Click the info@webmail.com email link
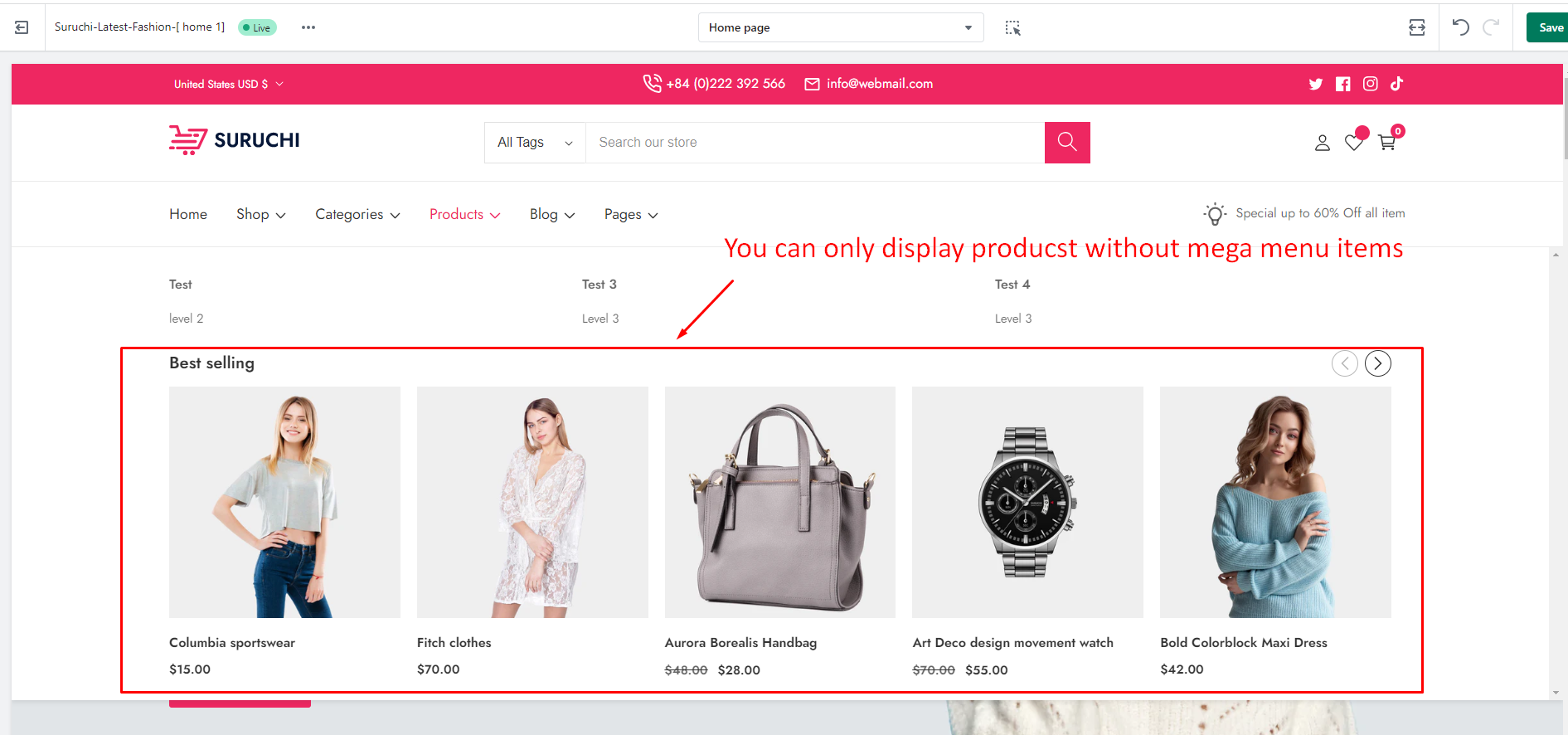 (x=879, y=84)
